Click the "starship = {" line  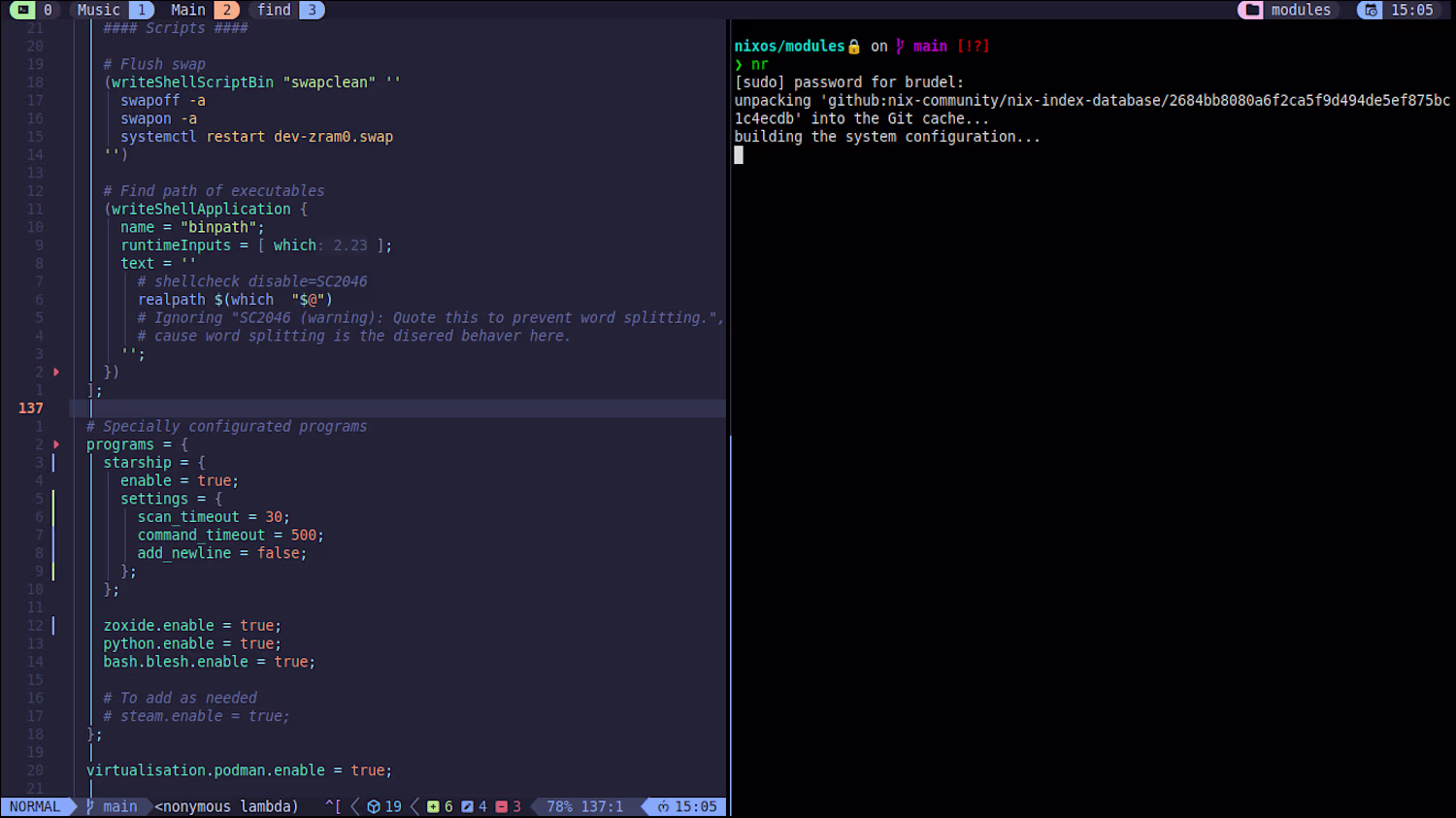pos(154,463)
